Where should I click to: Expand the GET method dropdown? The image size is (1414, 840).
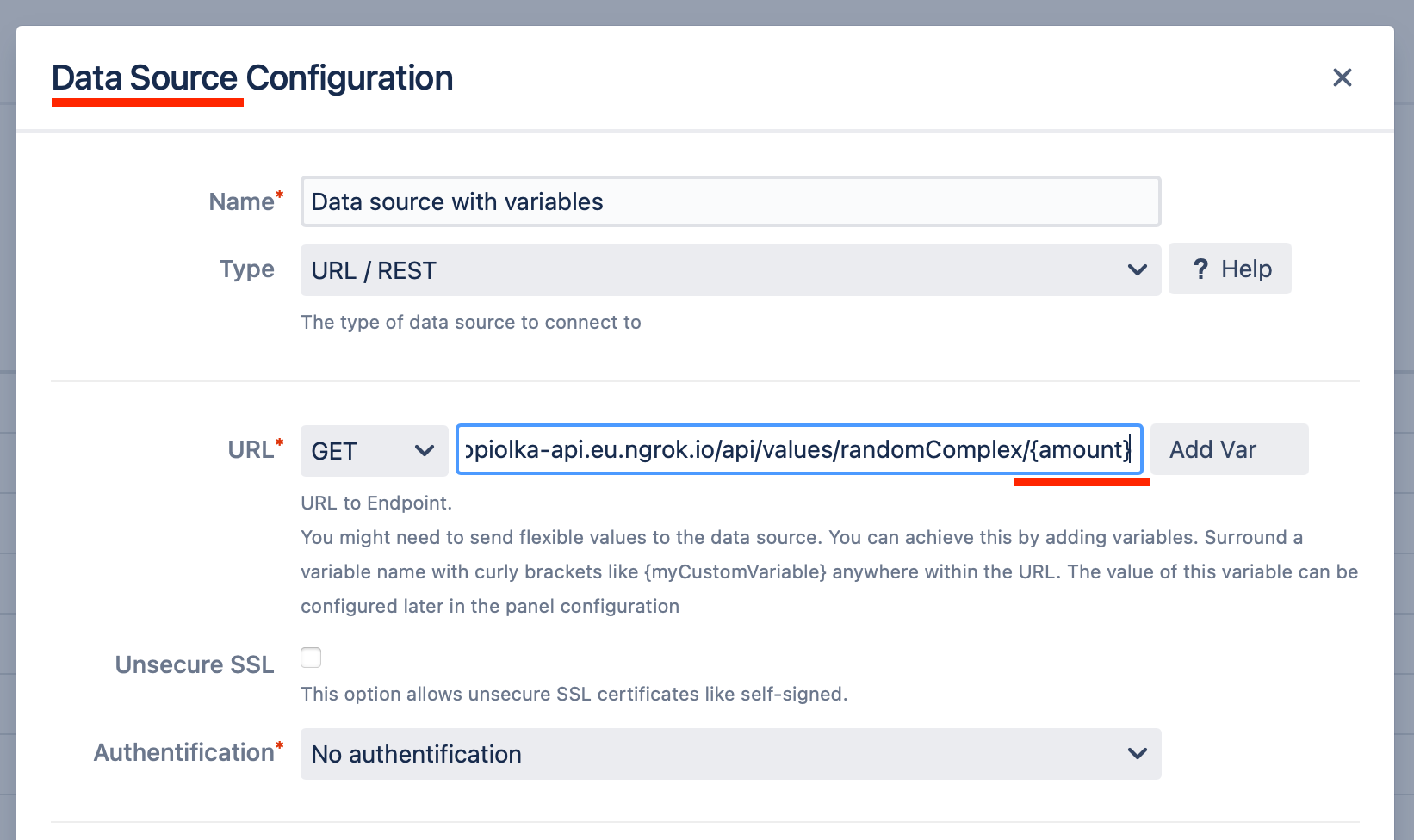click(x=374, y=450)
